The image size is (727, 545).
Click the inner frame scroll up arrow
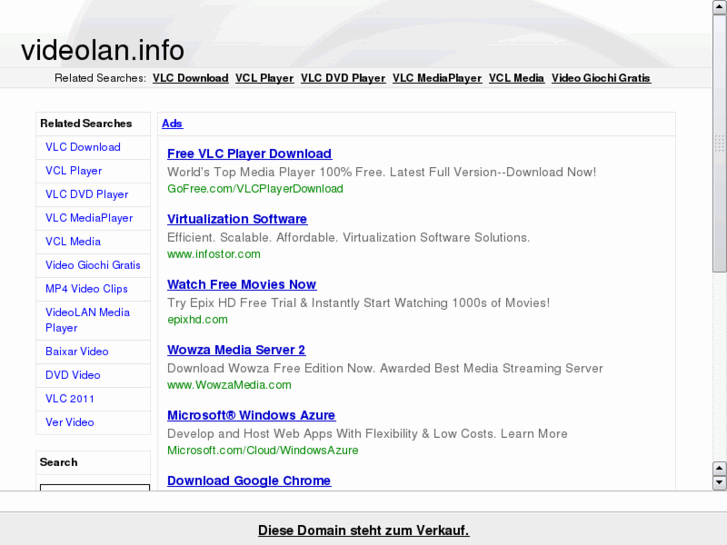(x=719, y=468)
